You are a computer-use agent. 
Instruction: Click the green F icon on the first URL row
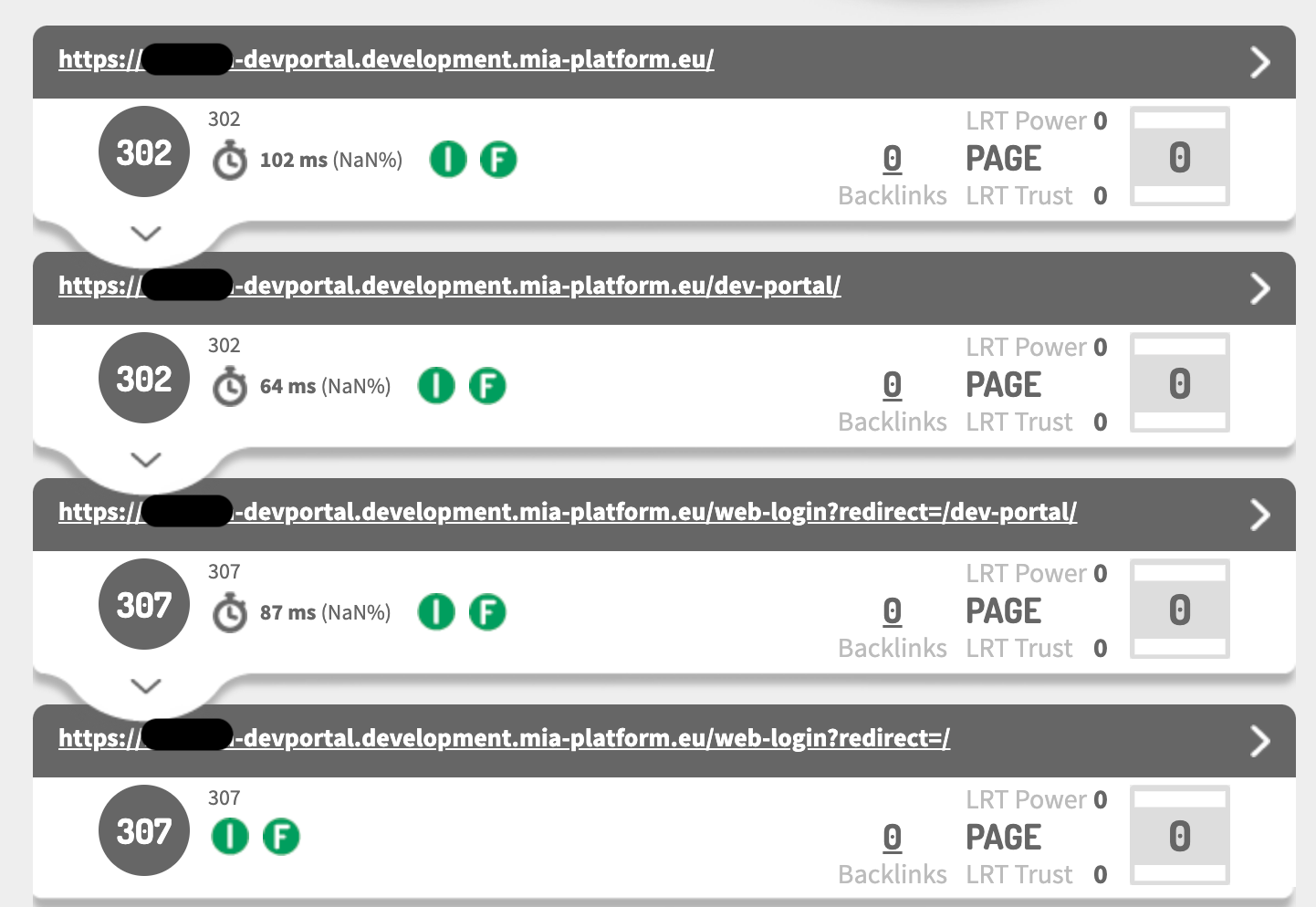point(498,159)
